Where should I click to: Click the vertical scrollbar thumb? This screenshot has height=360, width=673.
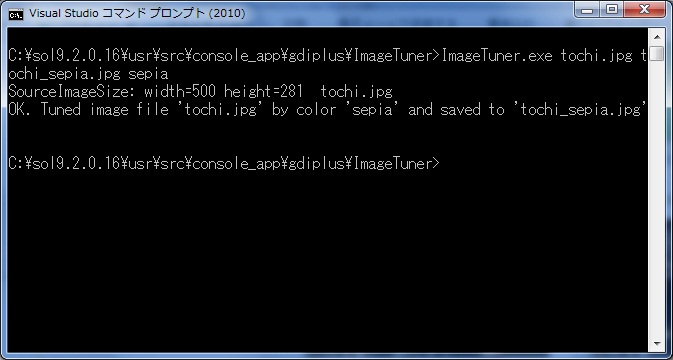(657, 54)
